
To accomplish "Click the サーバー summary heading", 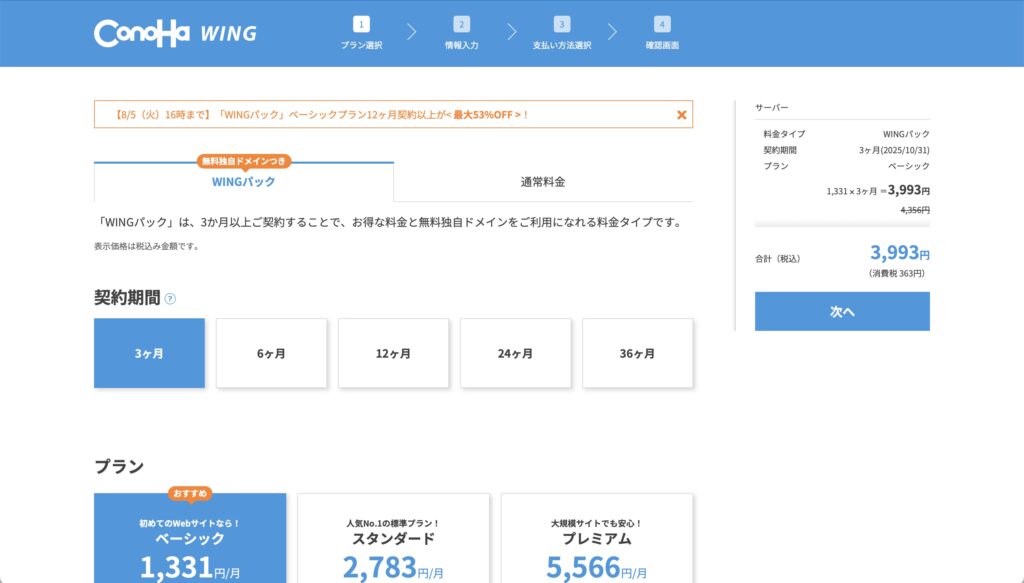I will point(772,108).
